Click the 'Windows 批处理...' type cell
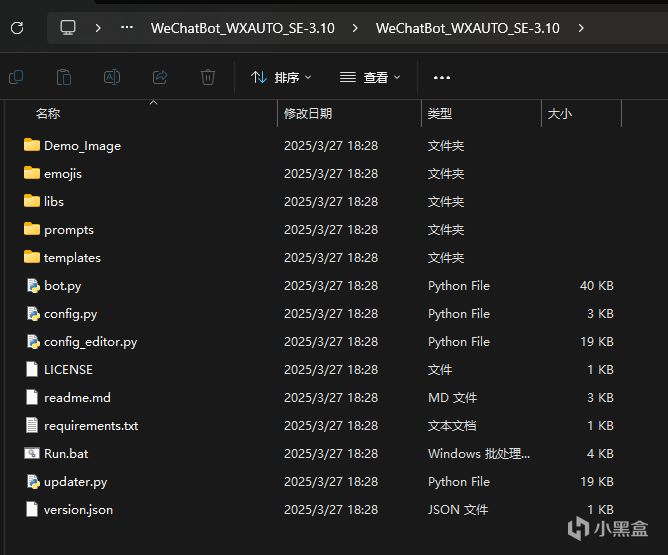Viewport: 668px width, 555px height. click(479, 454)
